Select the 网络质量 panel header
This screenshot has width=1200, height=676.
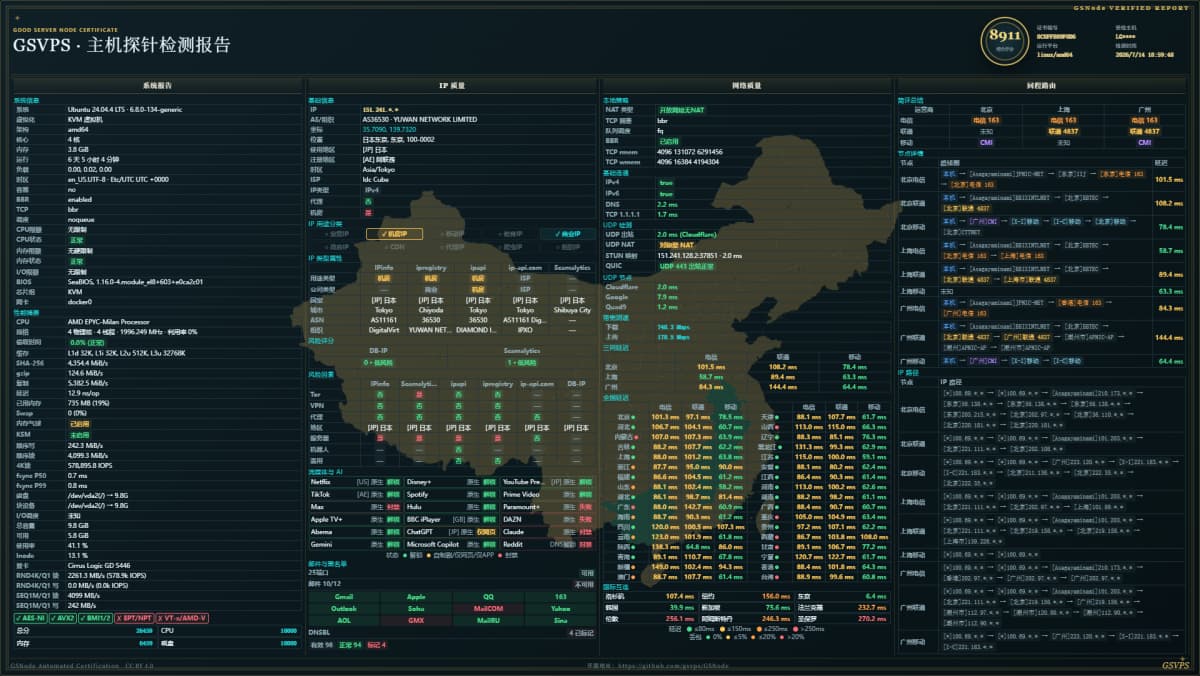[747, 86]
